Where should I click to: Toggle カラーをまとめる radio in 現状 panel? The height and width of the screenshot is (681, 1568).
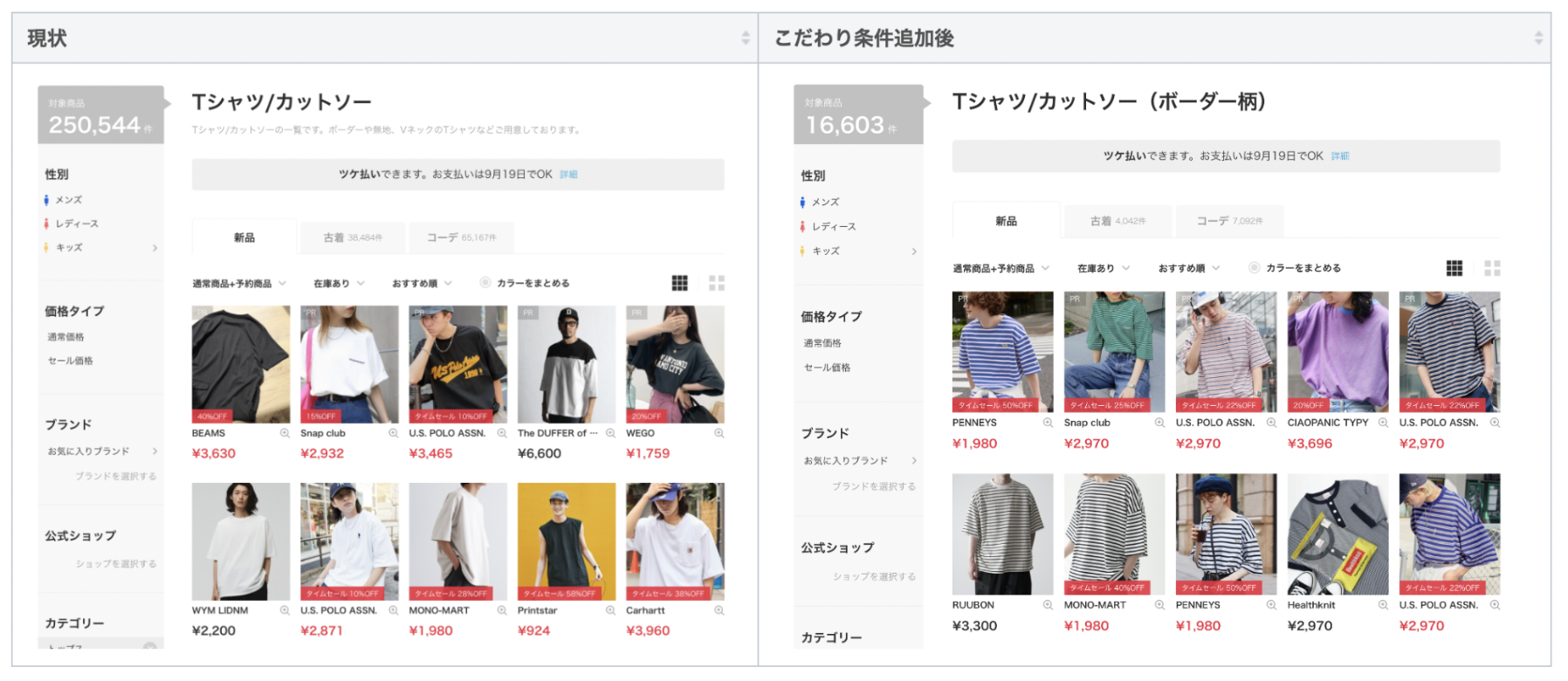coord(485,283)
